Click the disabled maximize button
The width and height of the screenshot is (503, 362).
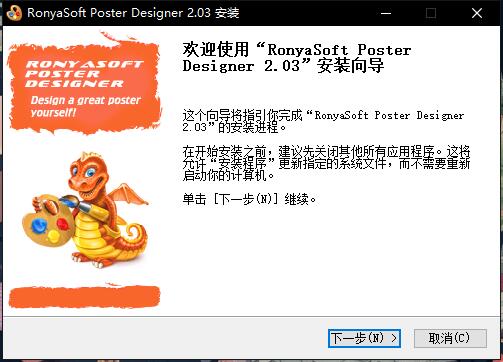click(x=431, y=13)
